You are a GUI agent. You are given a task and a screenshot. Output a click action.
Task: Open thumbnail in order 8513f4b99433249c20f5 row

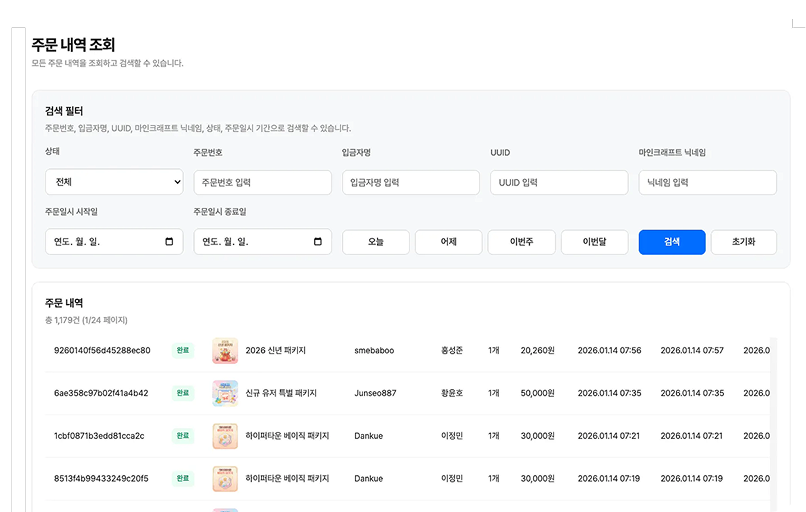tap(225, 479)
